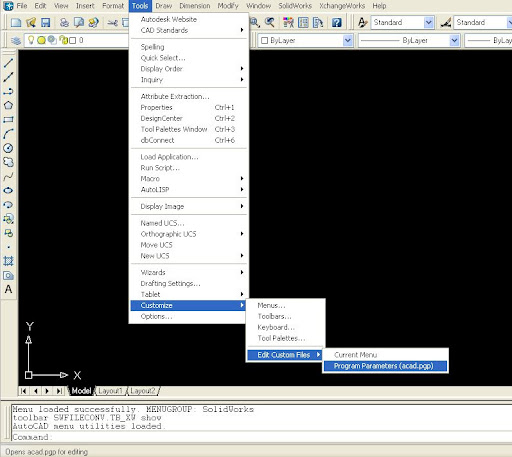Open the ByLayer color control dropdown
The image size is (512, 457).
pyautogui.click(x=348, y=41)
